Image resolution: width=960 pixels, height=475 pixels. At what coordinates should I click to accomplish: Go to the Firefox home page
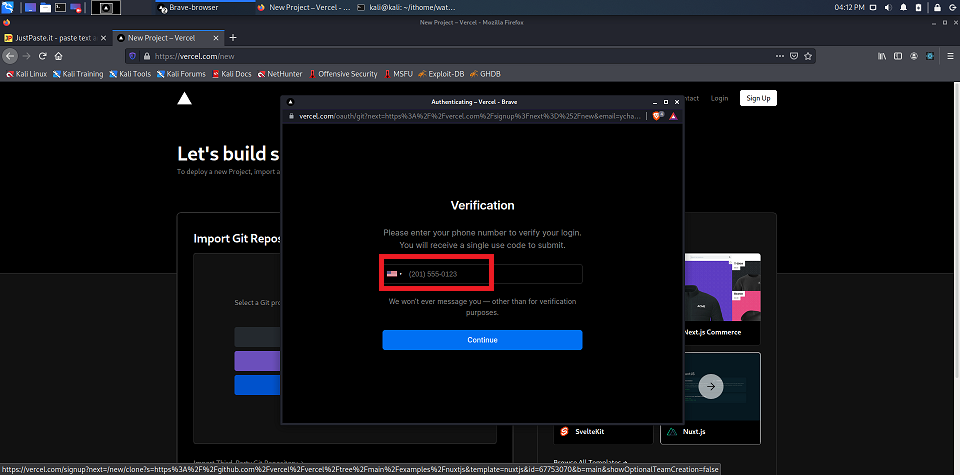click(59, 56)
